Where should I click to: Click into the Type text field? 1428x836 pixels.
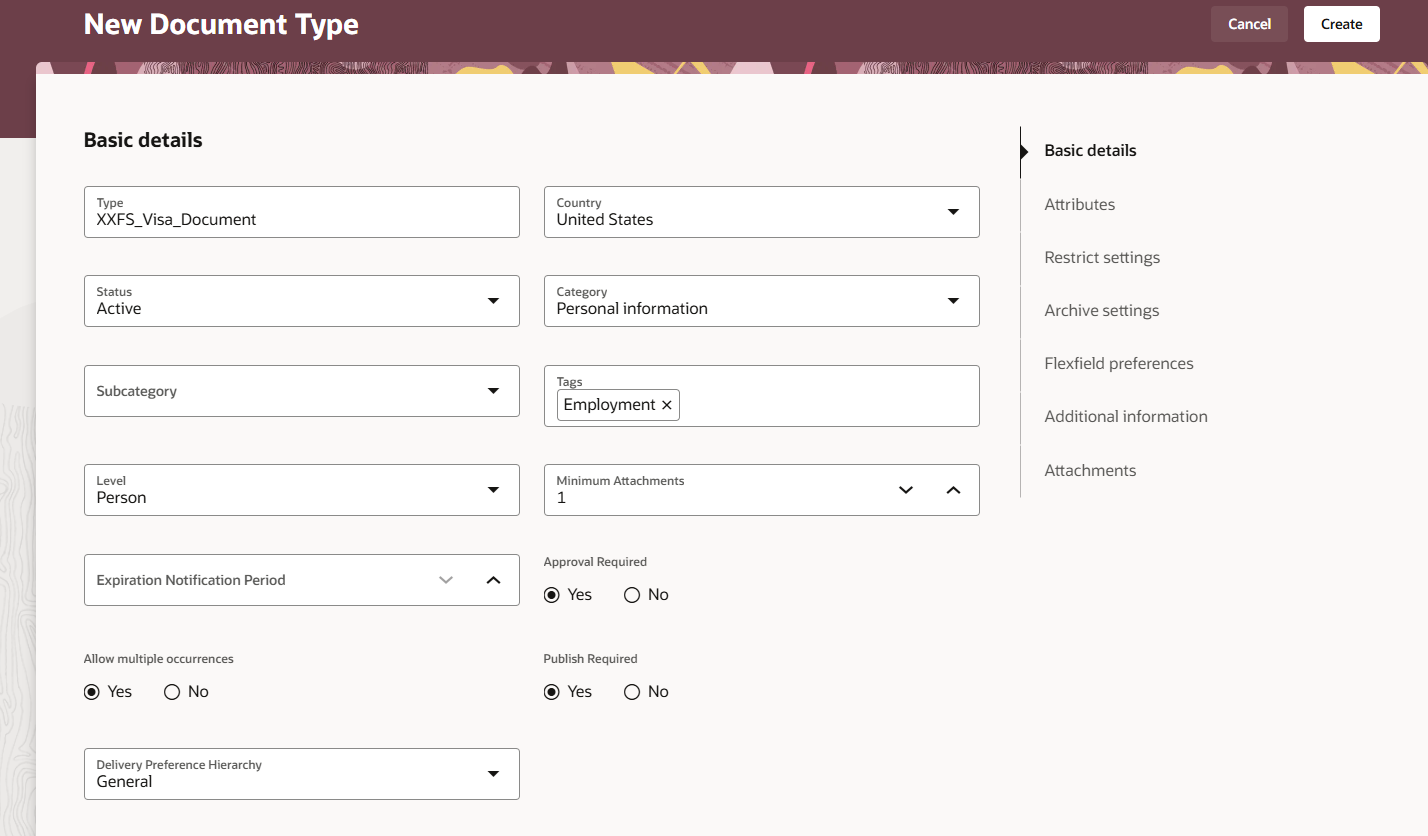[x=302, y=212]
